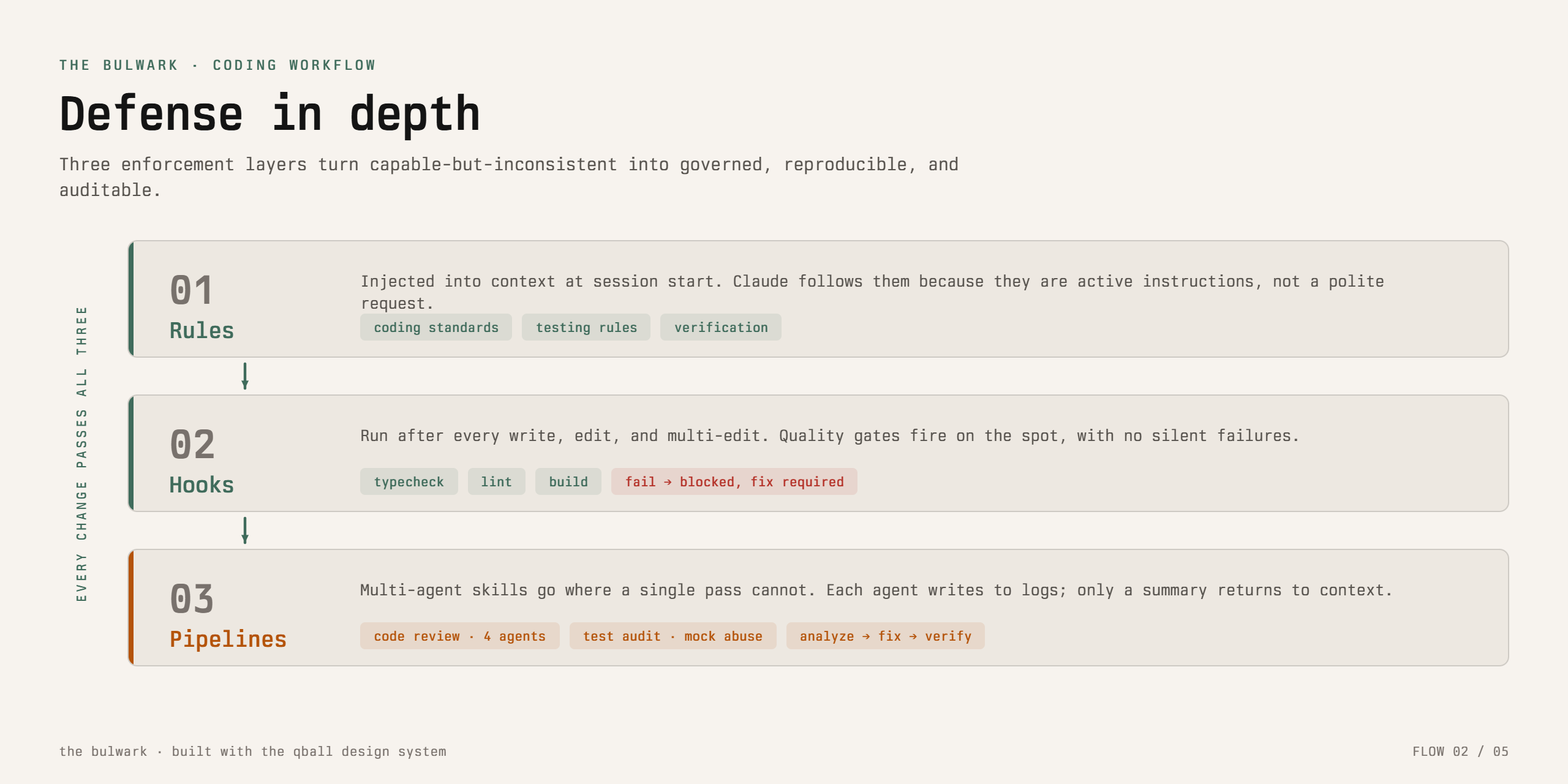Open the 03 Pipelines card heading

coord(228,615)
